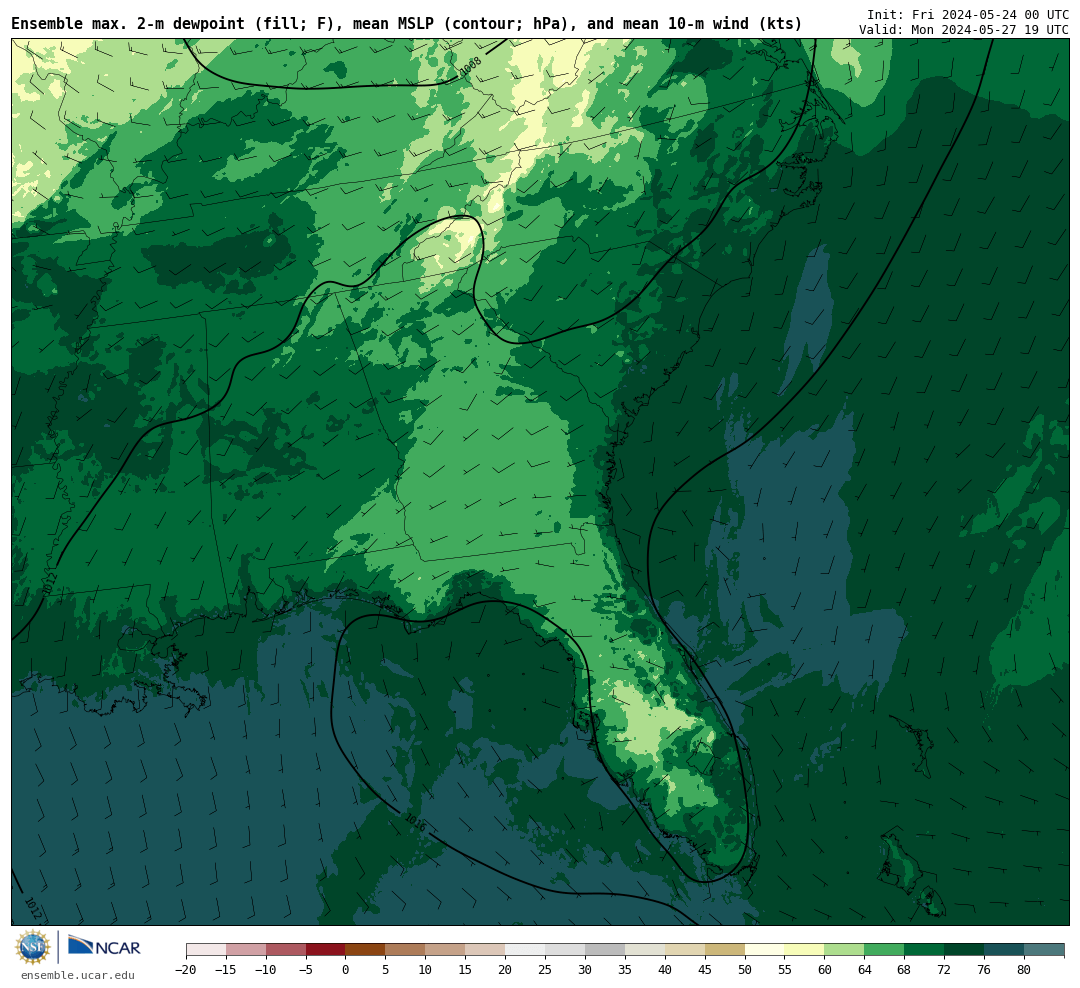Click the color swatch between 76 and 80
The height and width of the screenshot is (988, 1080).
pos(1005,950)
